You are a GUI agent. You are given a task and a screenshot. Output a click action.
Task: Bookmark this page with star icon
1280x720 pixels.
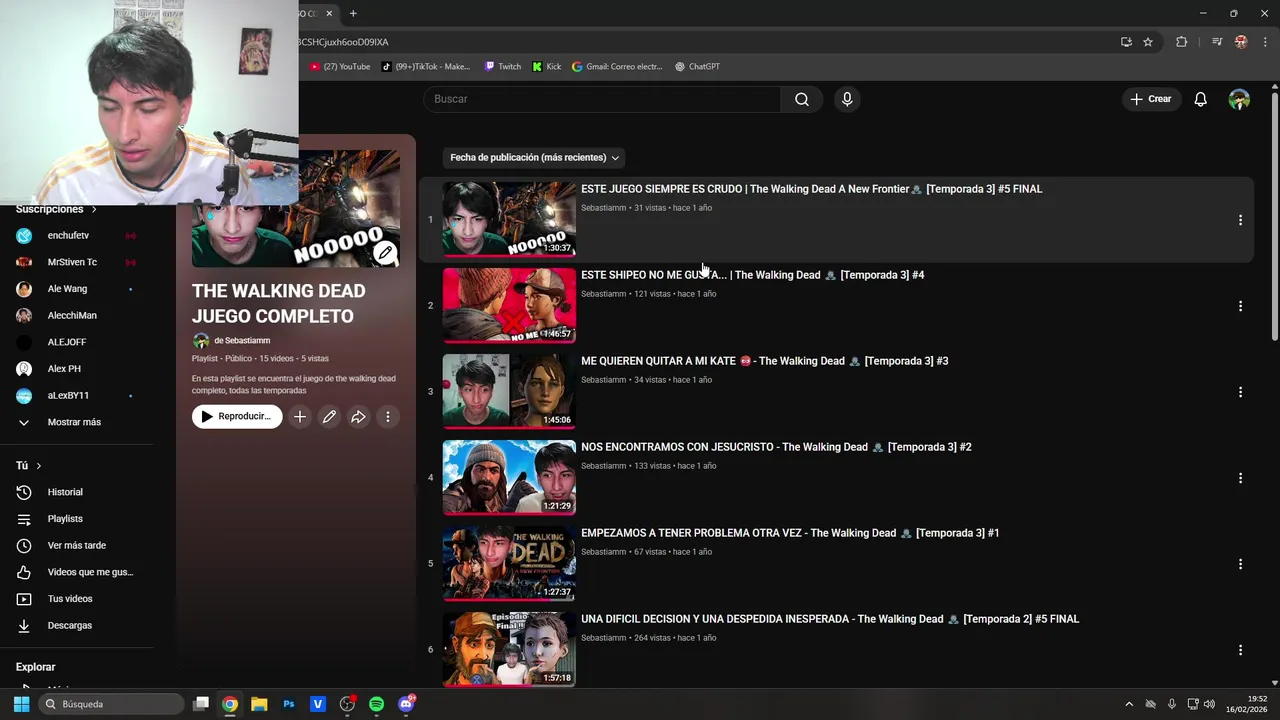point(1148,42)
